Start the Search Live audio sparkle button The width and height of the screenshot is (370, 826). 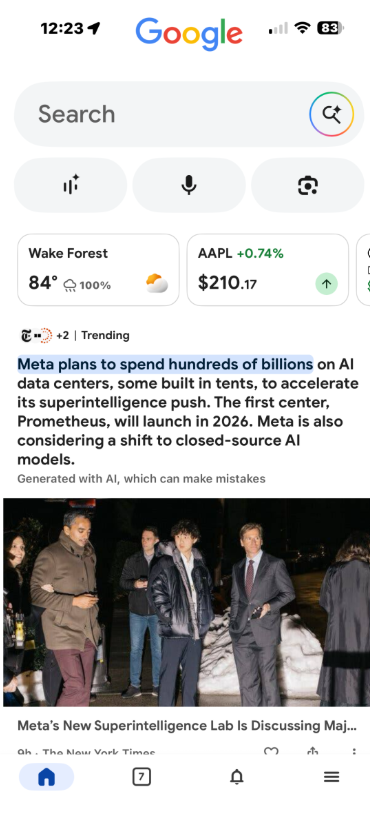(70, 185)
